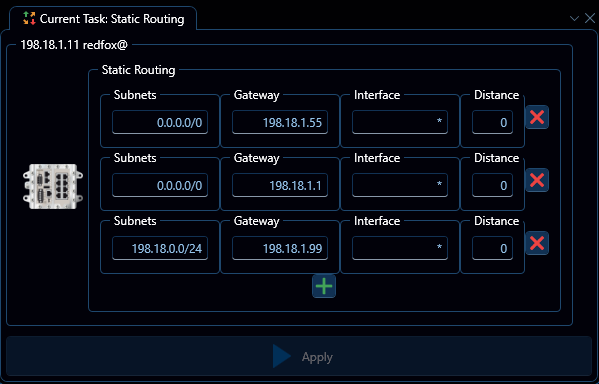This screenshot has height=384, width=599.
Task: Edit Distance field in the 198.18.1.1 row
Action: point(492,185)
